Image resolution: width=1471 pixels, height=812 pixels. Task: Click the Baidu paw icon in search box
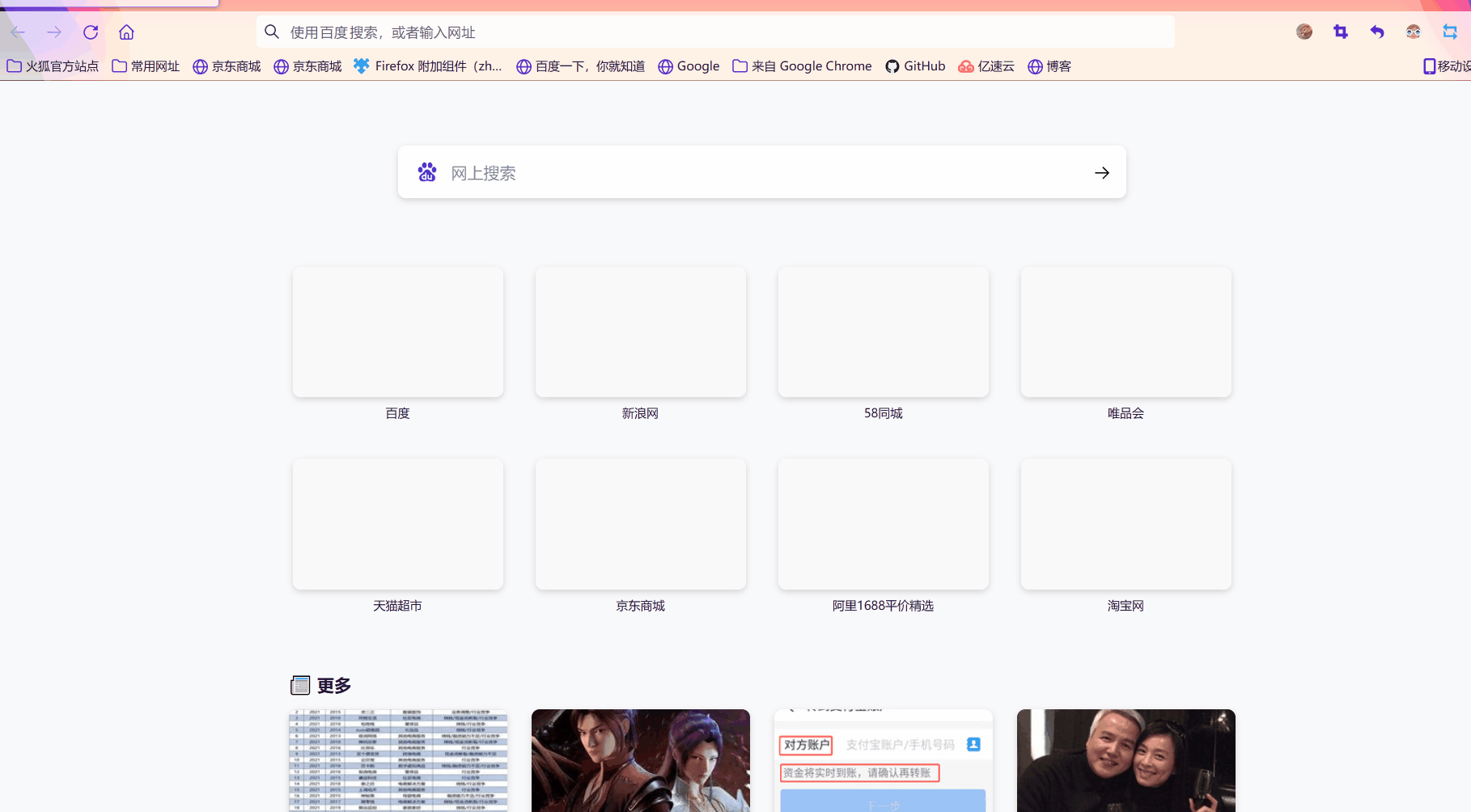pyautogui.click(x=426, y=172)
